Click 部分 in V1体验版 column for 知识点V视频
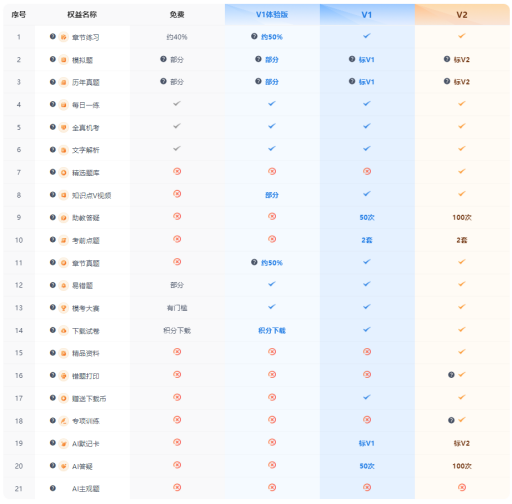512x504 pixels. (x=272, y=195)
